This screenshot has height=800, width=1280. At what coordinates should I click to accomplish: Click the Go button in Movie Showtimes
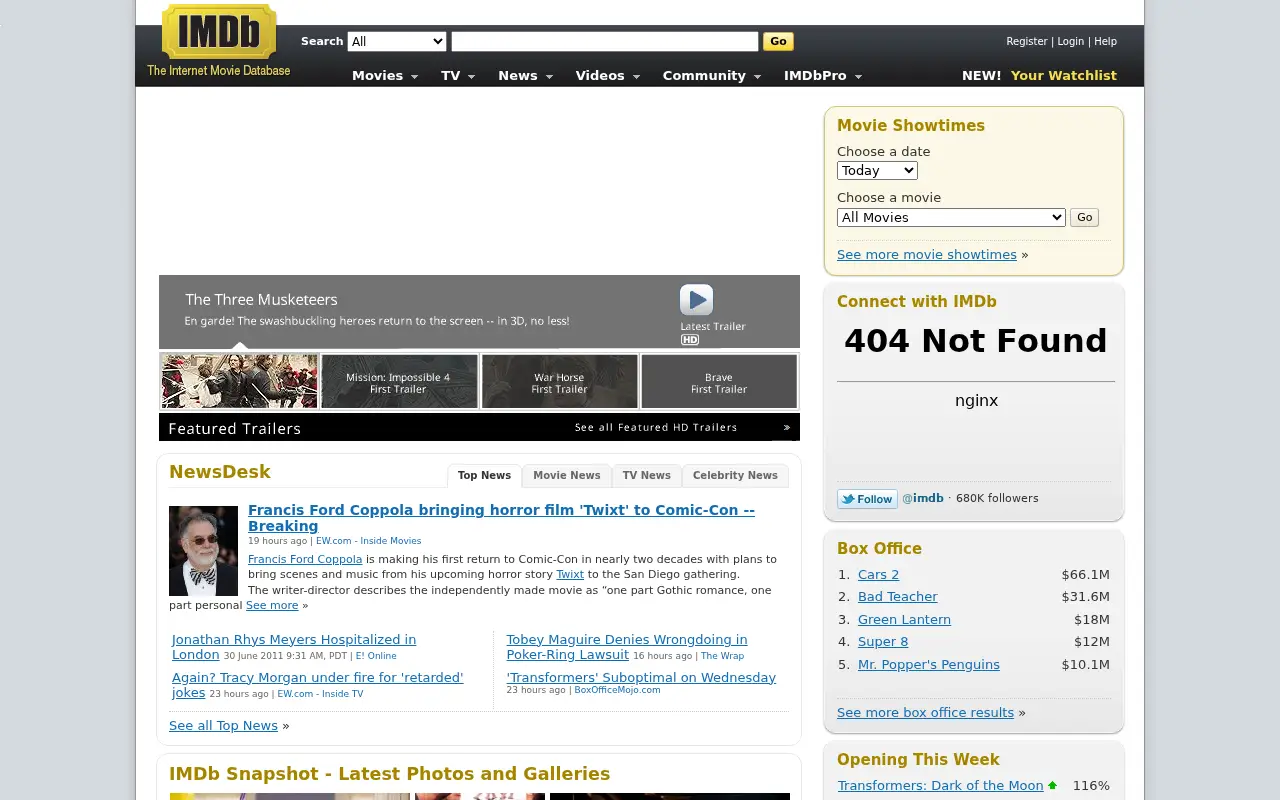(1084, 217)
